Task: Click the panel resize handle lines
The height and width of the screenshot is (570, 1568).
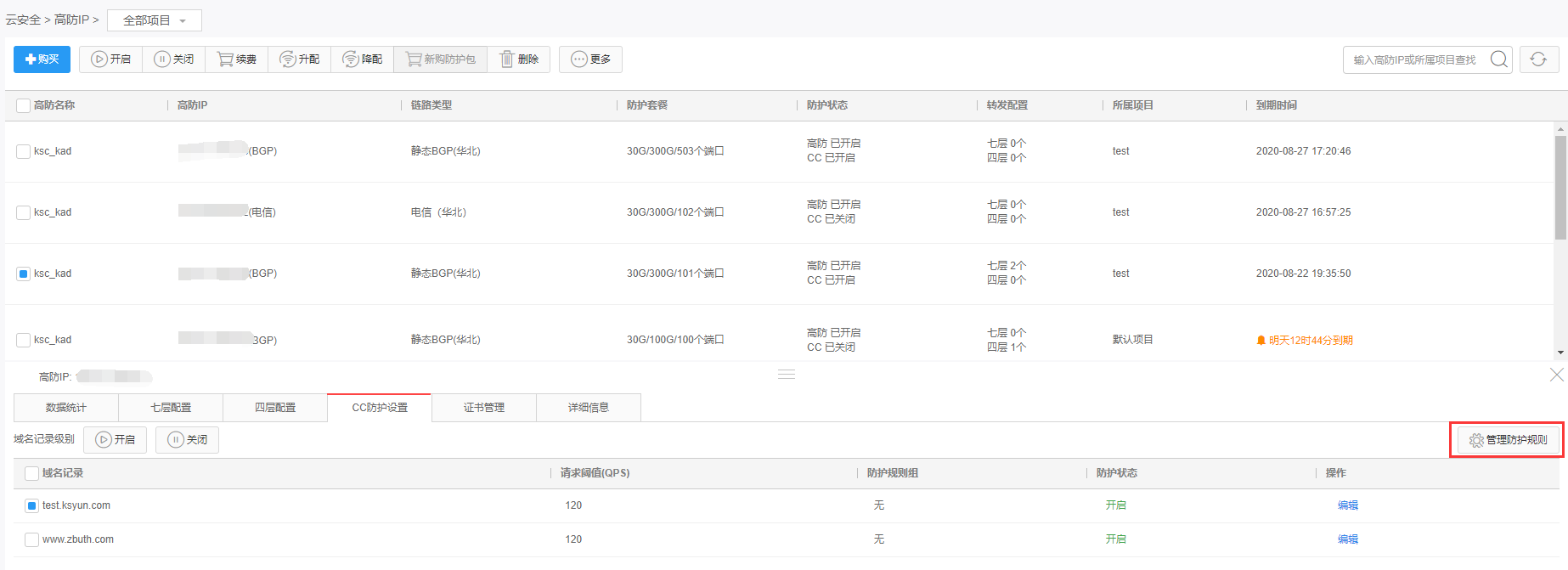Action: pyautogui.click(x=787, y=375)
